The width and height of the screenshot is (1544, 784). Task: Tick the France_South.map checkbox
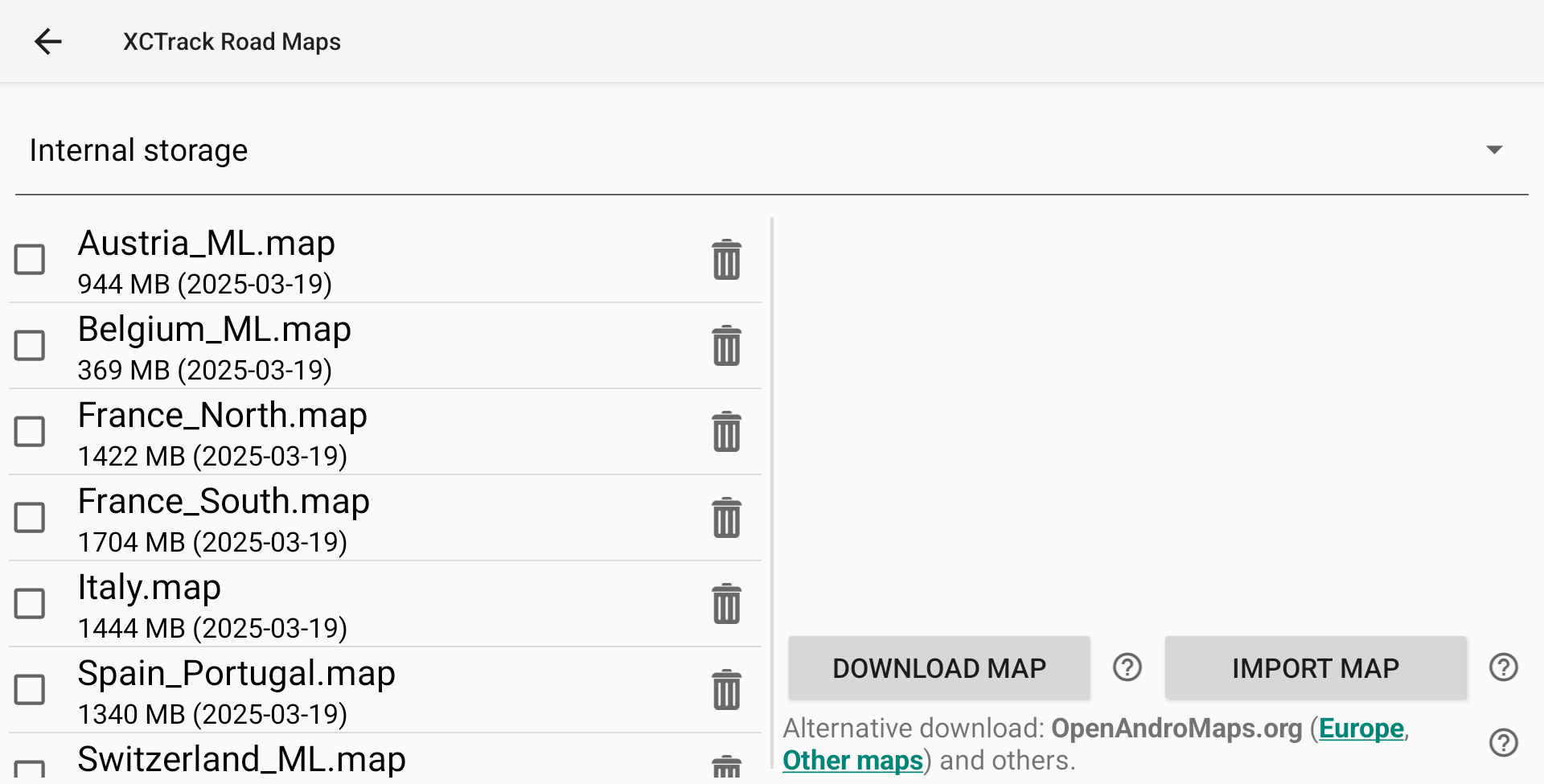click(x=30, y=518)
